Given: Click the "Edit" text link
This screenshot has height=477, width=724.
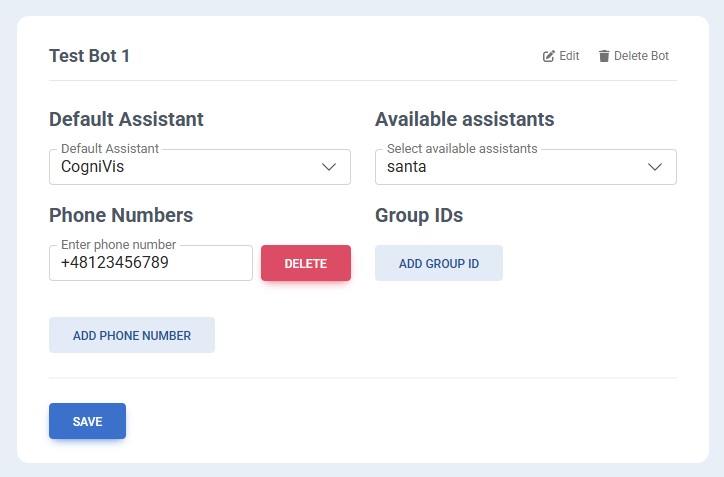Looking at the screenshot, I should [x=569, y=56].
